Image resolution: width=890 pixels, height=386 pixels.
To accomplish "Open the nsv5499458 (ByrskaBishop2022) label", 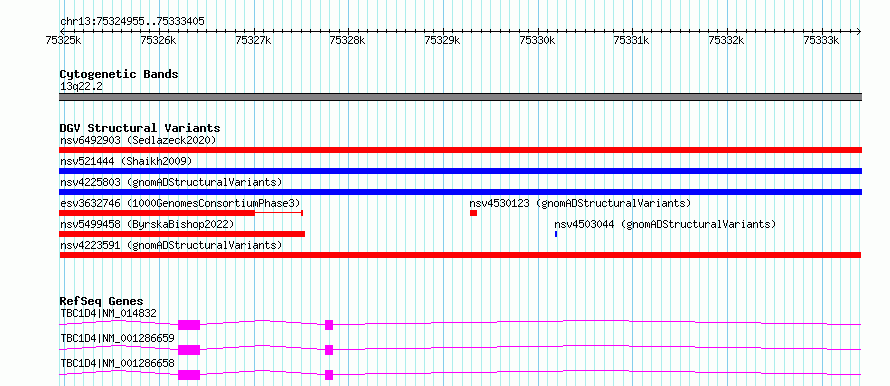I will [147, 224].
